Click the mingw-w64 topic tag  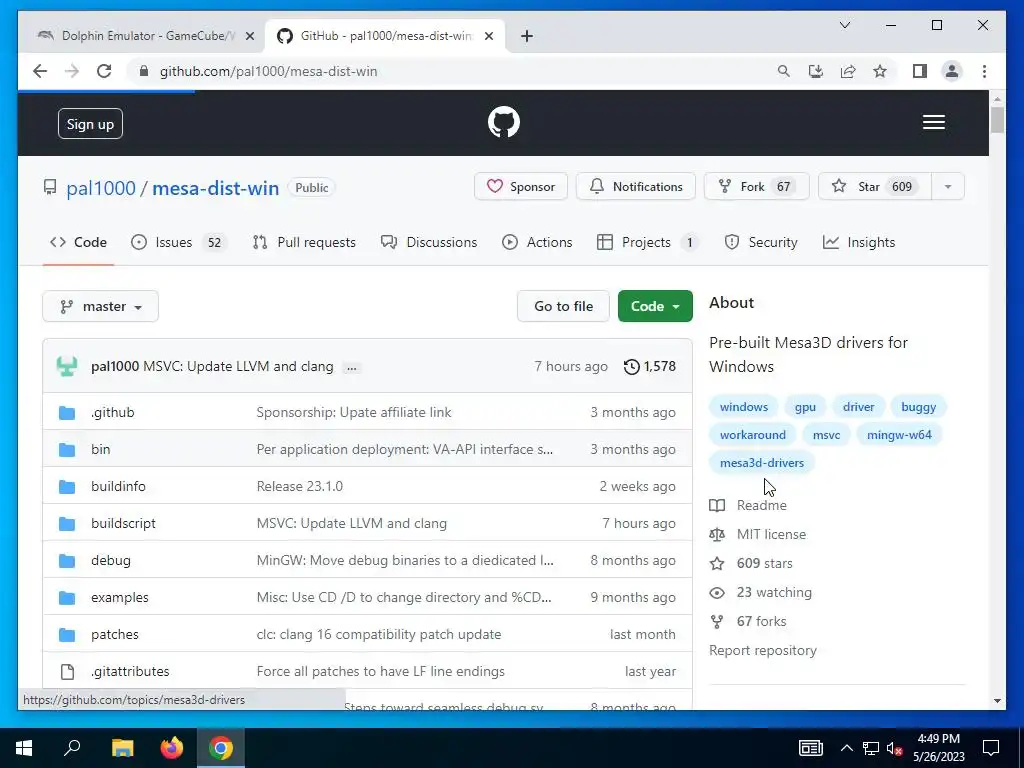[899, 435]
